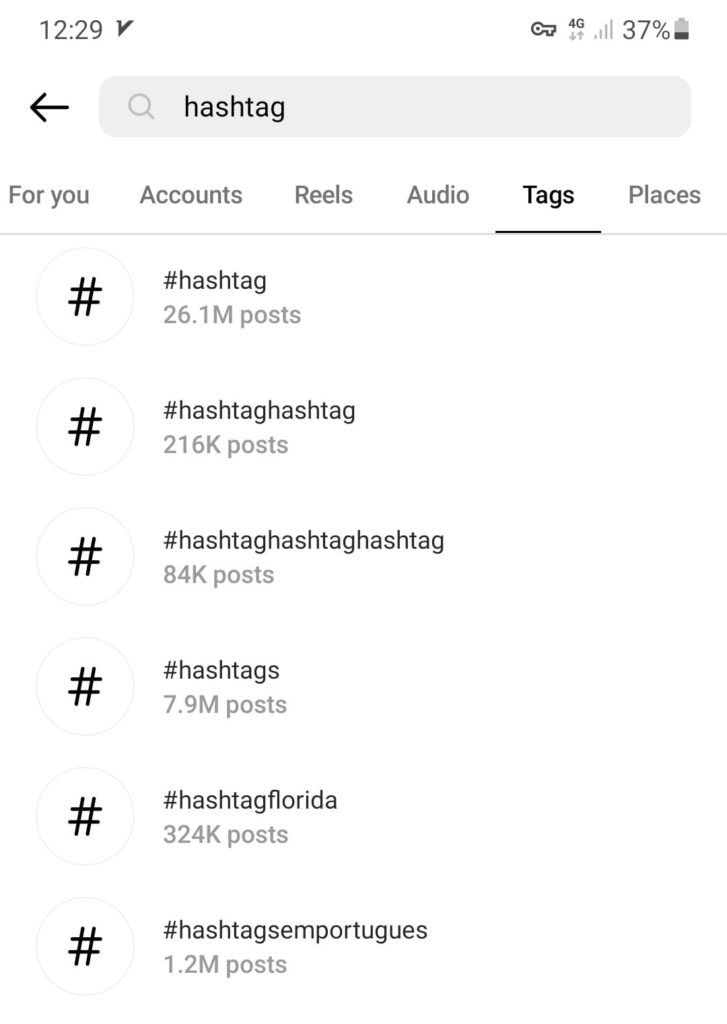The height and width of the screenshot is (1024, 727).
Task: Tap the hashtag icon beside #hashtagsemportugues
Action: pos(84,946)
